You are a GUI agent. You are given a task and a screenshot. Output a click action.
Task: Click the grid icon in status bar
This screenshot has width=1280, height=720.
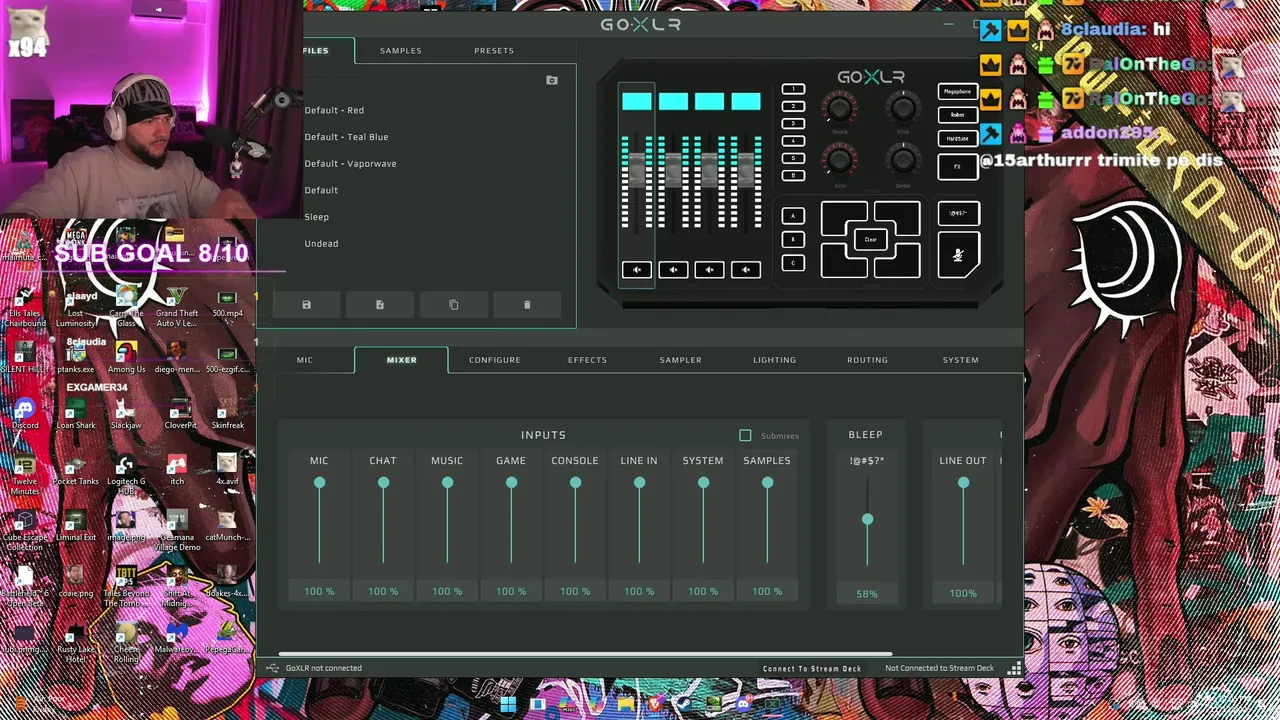tap(1014, 668)
